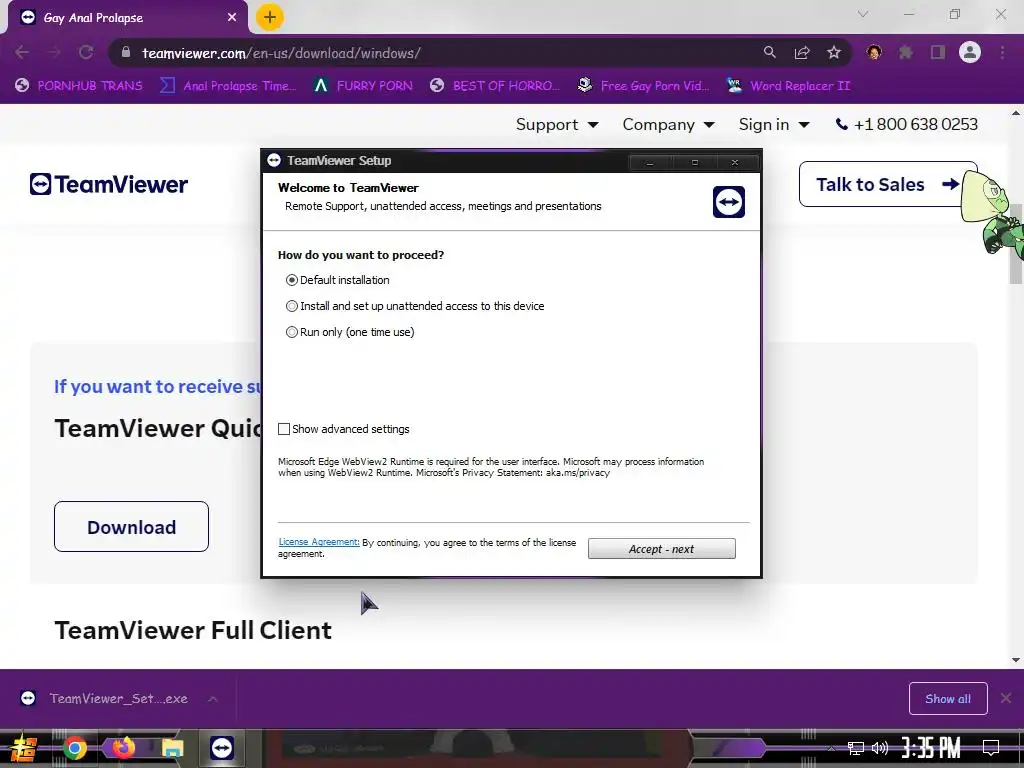1024x768 pixels.
Task: Click the scroll up arrow
Action: point(1016,113)
